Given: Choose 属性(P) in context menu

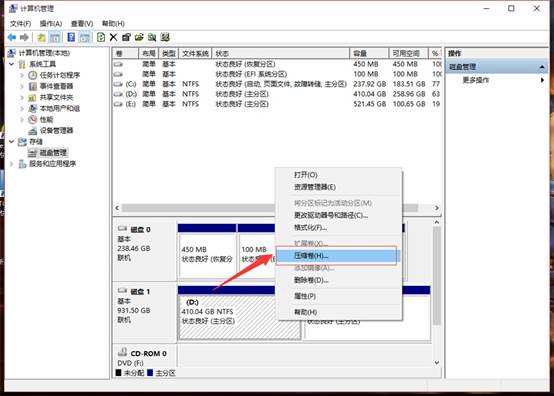Looking at the screenshot, I should pos(338,296).
